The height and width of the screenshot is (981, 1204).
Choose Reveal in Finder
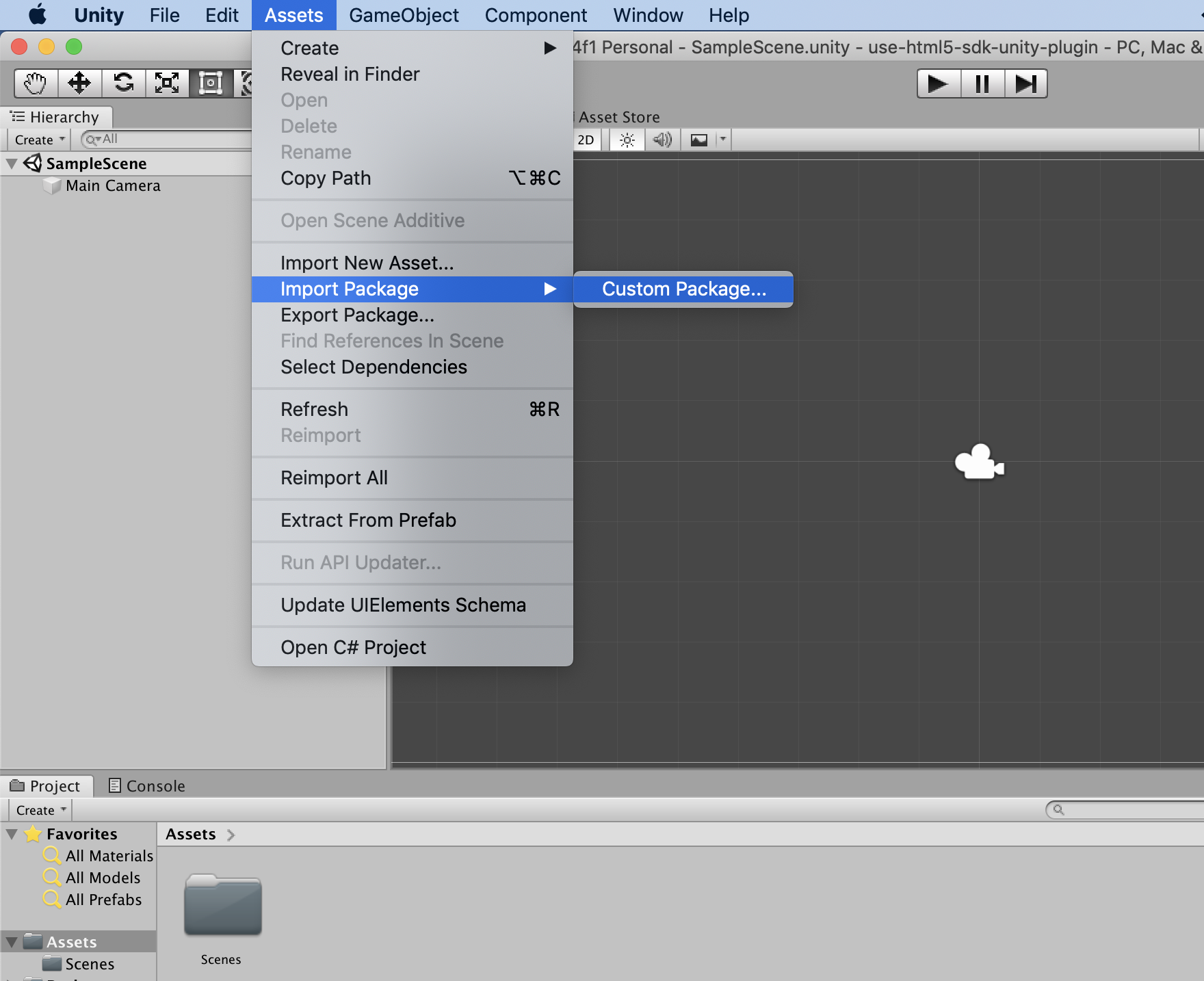point(413,74)
